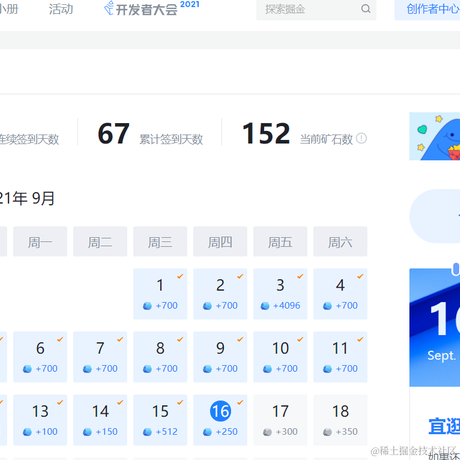Select day 13 with +100 reward
This screenshot has width=460, height=460.
point(40,420)
